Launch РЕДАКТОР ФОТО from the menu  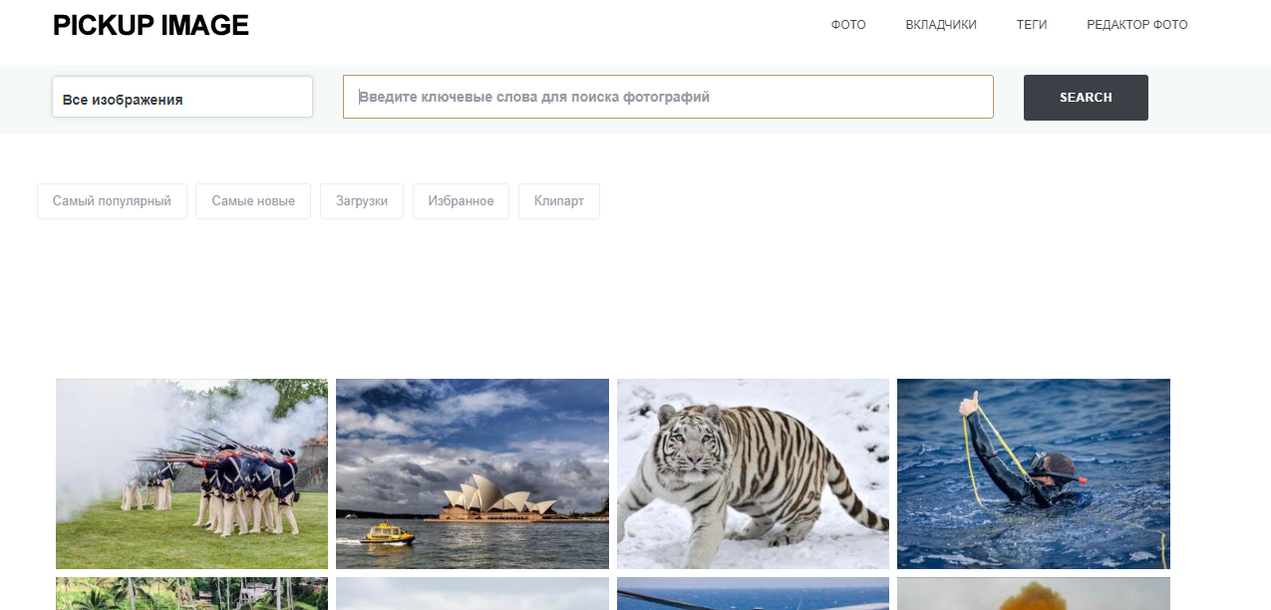point(1137,25)
